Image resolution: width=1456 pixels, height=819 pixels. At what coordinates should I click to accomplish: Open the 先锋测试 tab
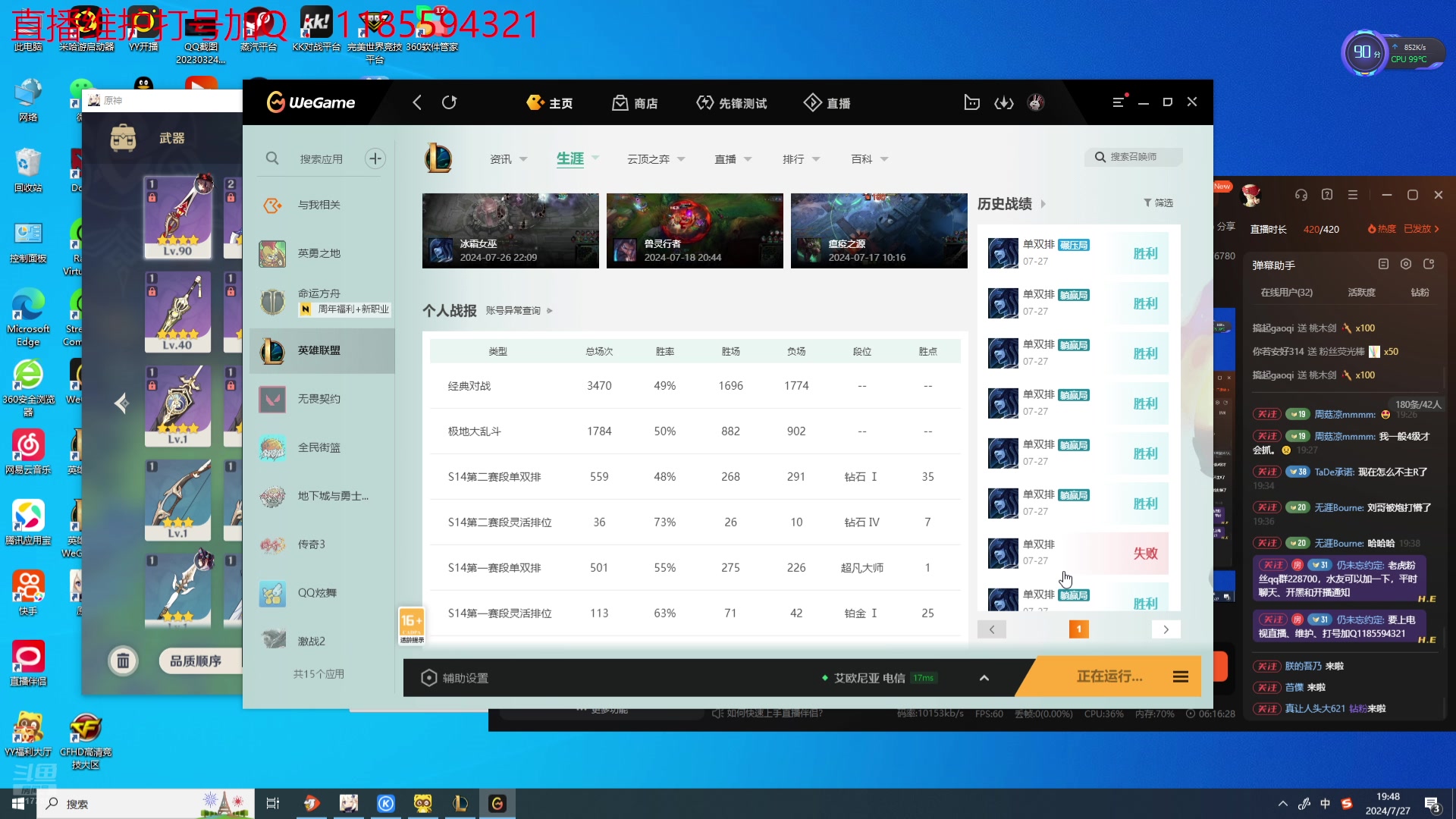tap(732, 103)
